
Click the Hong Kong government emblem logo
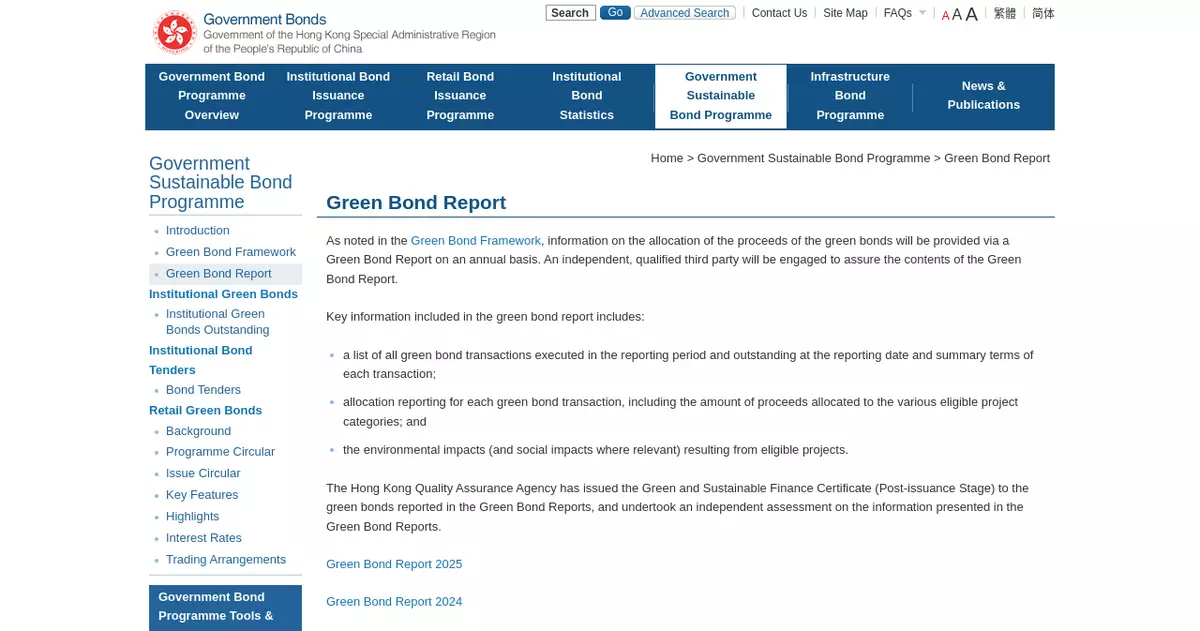174,32
